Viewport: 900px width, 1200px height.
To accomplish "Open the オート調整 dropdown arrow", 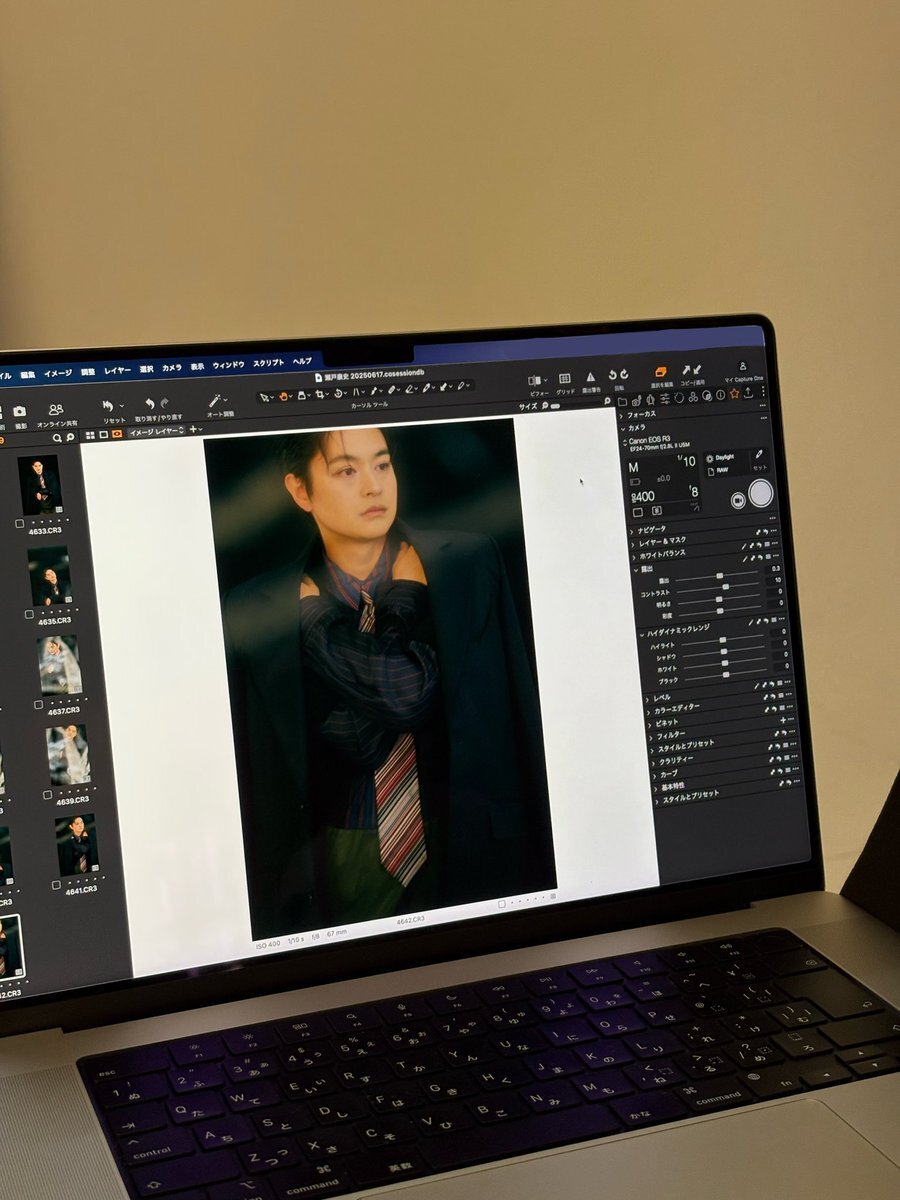I will (x=226, y=399).
